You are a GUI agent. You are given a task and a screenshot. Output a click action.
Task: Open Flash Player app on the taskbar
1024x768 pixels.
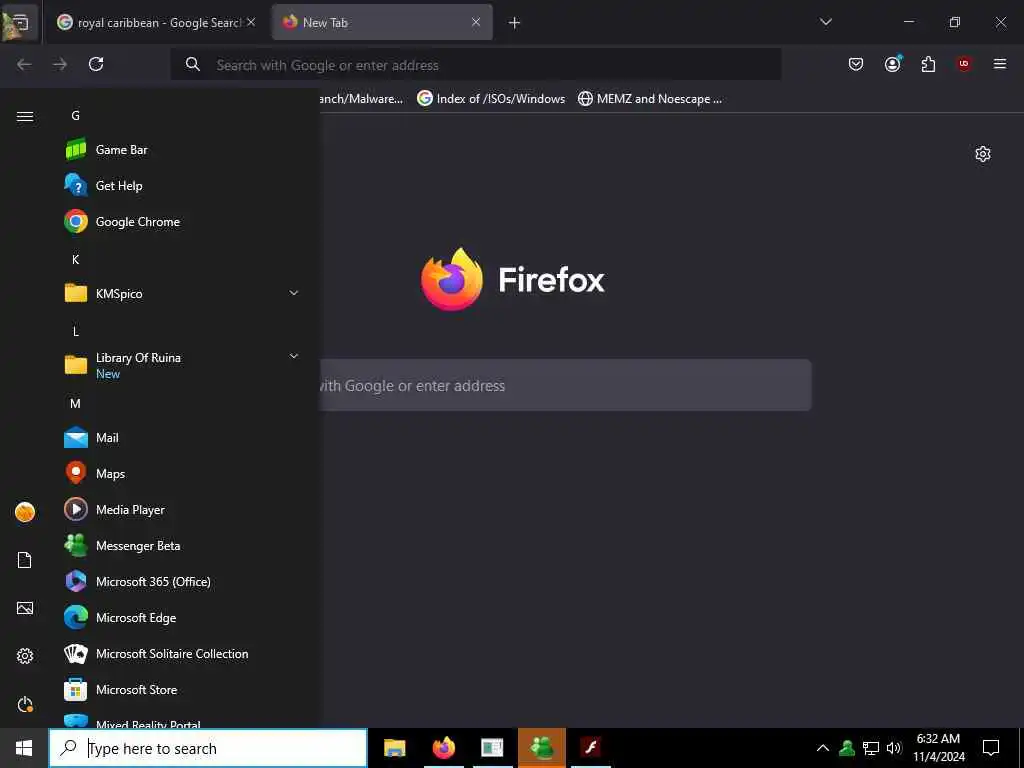click(591, 748)
